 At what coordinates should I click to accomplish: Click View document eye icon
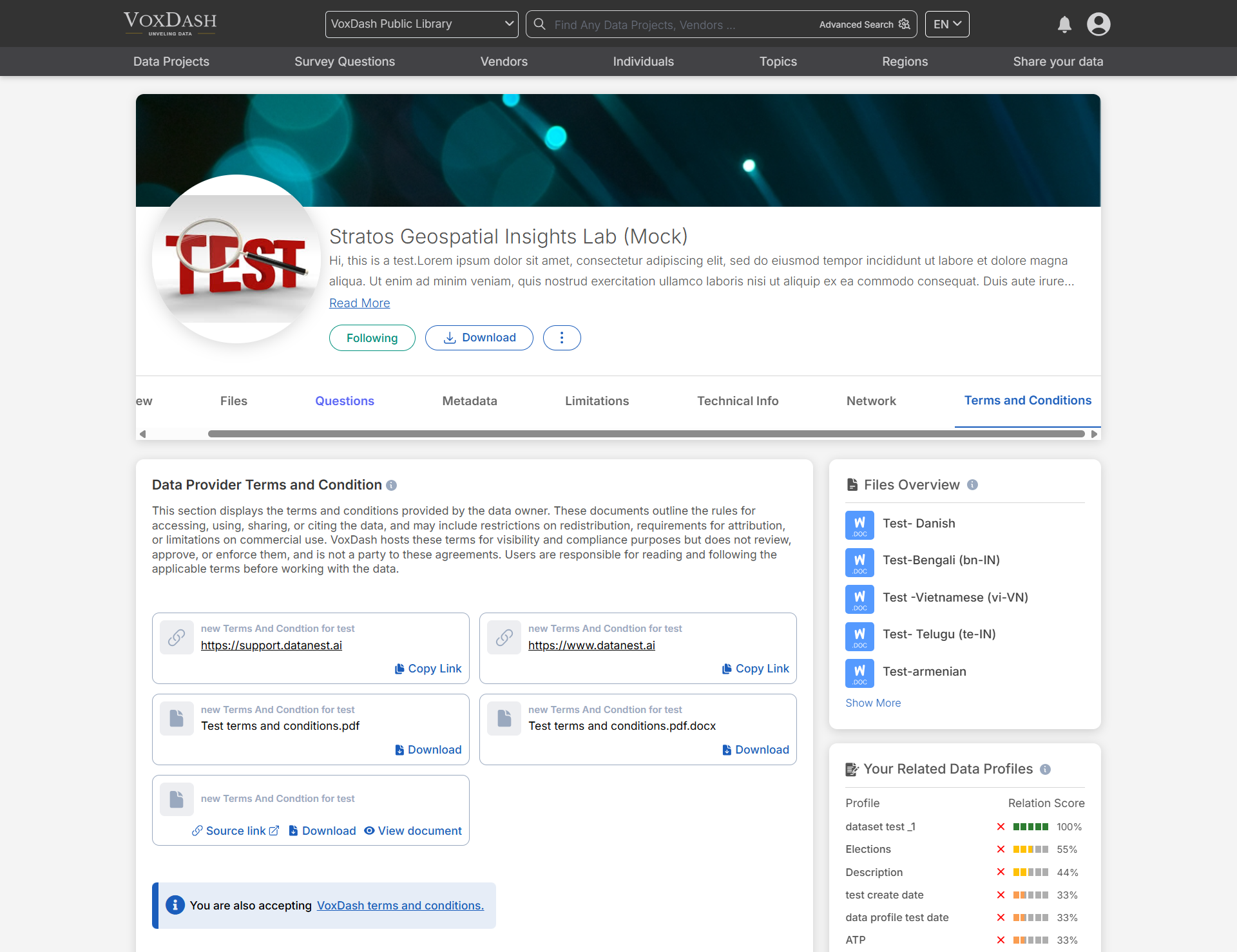point(369,831)
